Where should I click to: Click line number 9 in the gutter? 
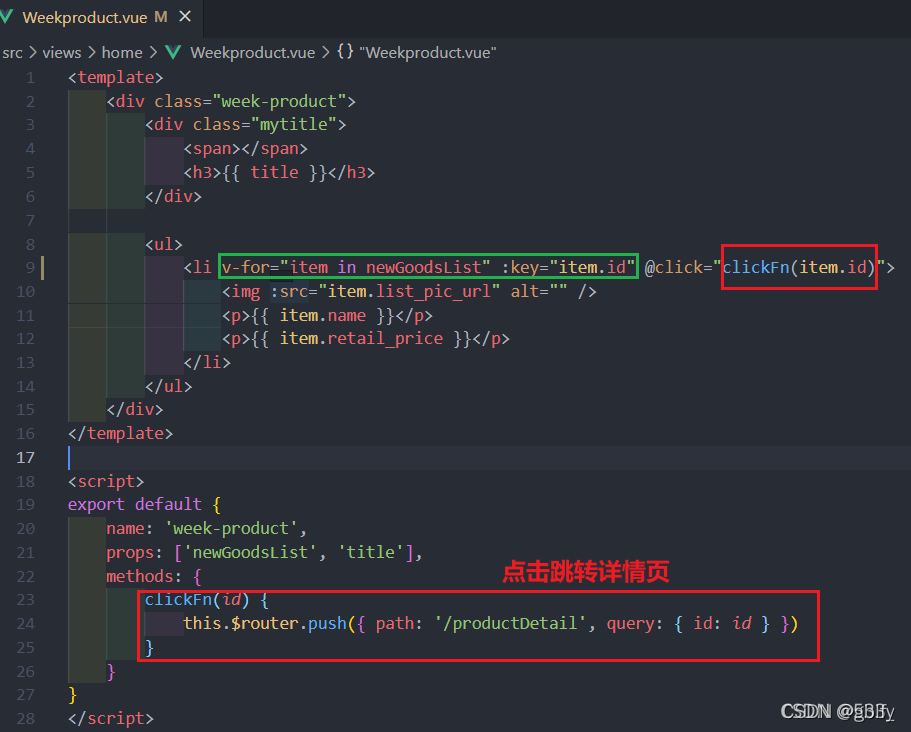pos(30,268)
